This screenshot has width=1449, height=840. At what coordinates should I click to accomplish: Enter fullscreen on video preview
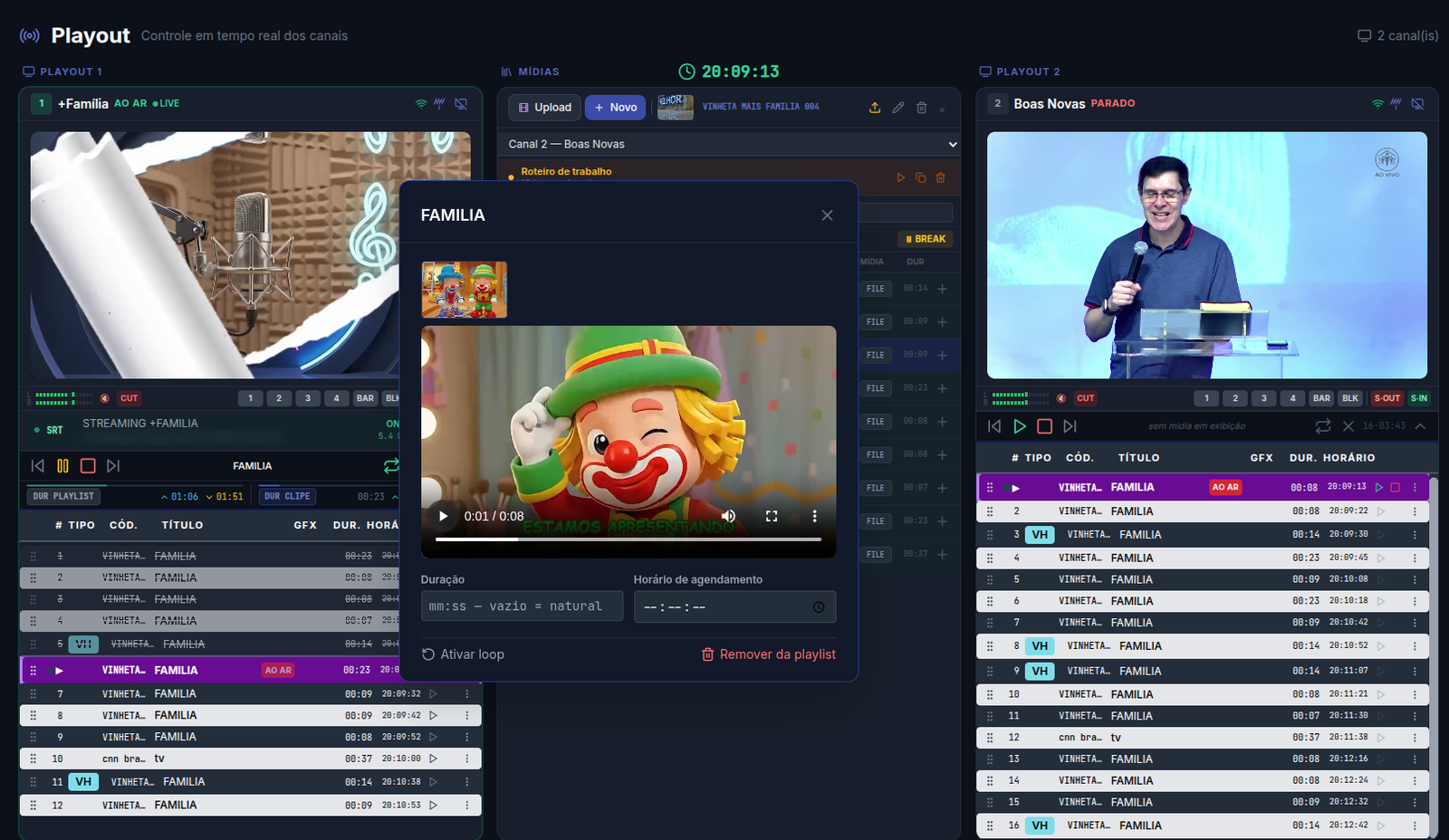coord(772,516)
